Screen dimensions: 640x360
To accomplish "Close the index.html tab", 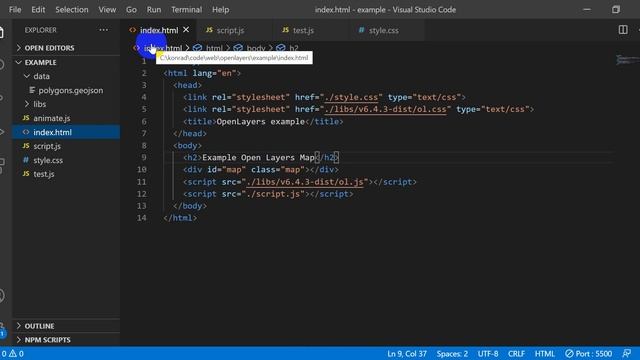I will click(186, 30).
